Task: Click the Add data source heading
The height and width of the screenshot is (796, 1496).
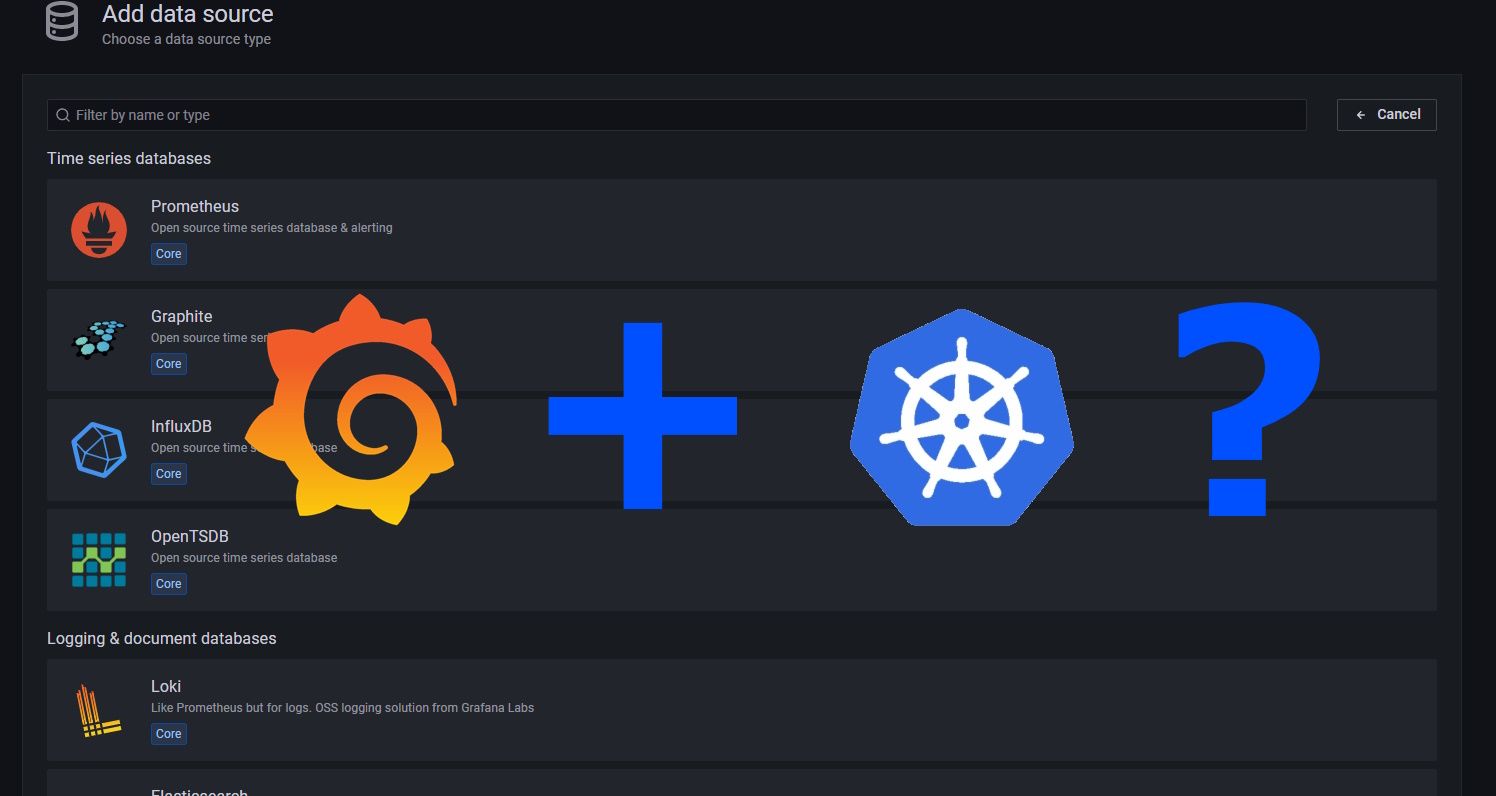Action: pyautogui.click(x=187, y=14)
